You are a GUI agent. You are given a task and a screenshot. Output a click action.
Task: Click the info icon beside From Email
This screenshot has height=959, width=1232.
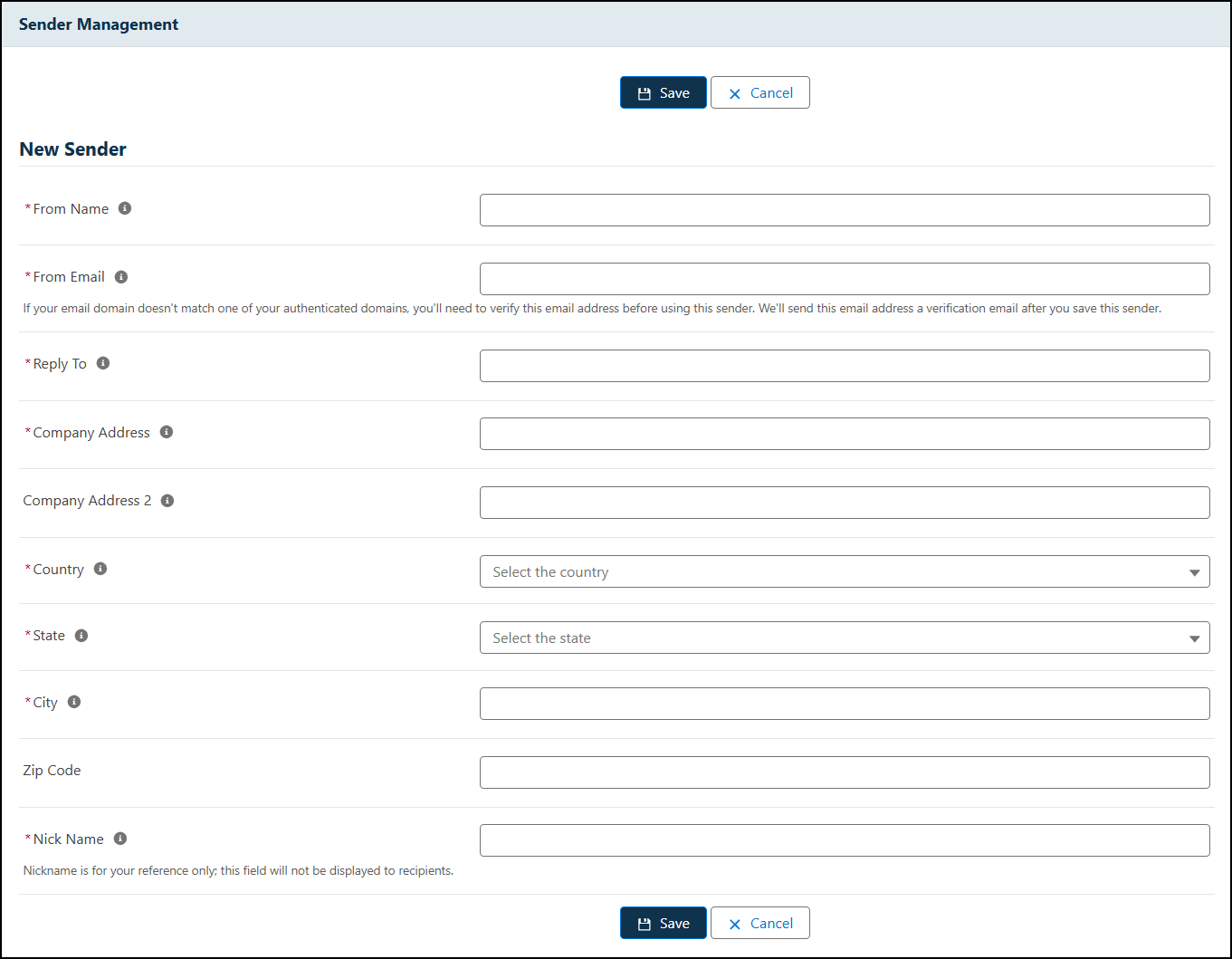pyautogui.click(x=122, y=276)
